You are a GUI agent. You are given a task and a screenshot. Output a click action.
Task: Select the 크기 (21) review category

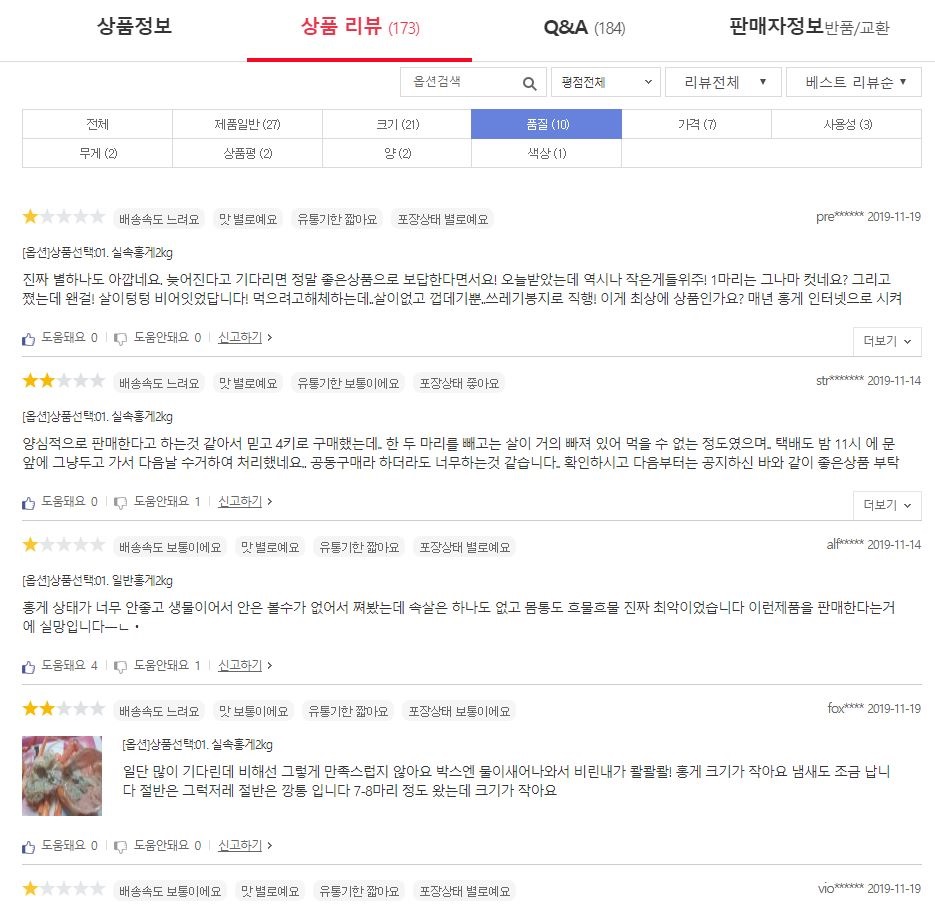(x=397, y=124)
